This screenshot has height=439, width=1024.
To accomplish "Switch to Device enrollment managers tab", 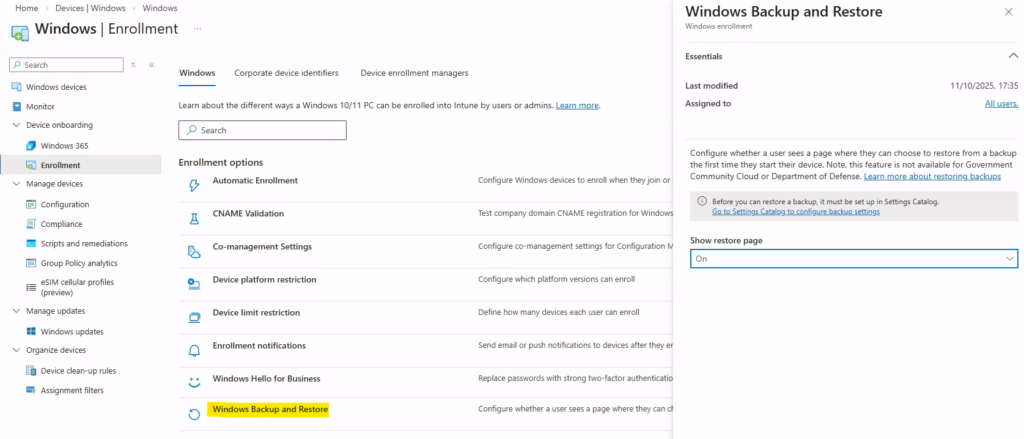I will click(414, 73).
